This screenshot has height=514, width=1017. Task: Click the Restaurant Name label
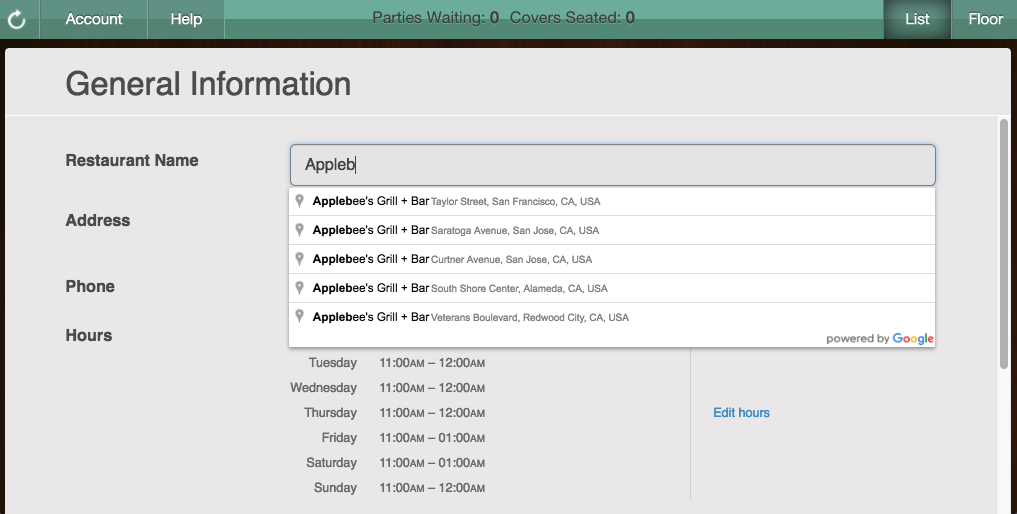(132, 160)
